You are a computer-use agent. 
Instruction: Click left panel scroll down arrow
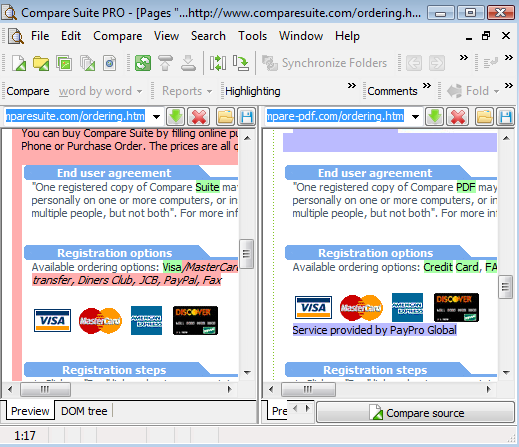pyautogui.click(x=247, y=372)
